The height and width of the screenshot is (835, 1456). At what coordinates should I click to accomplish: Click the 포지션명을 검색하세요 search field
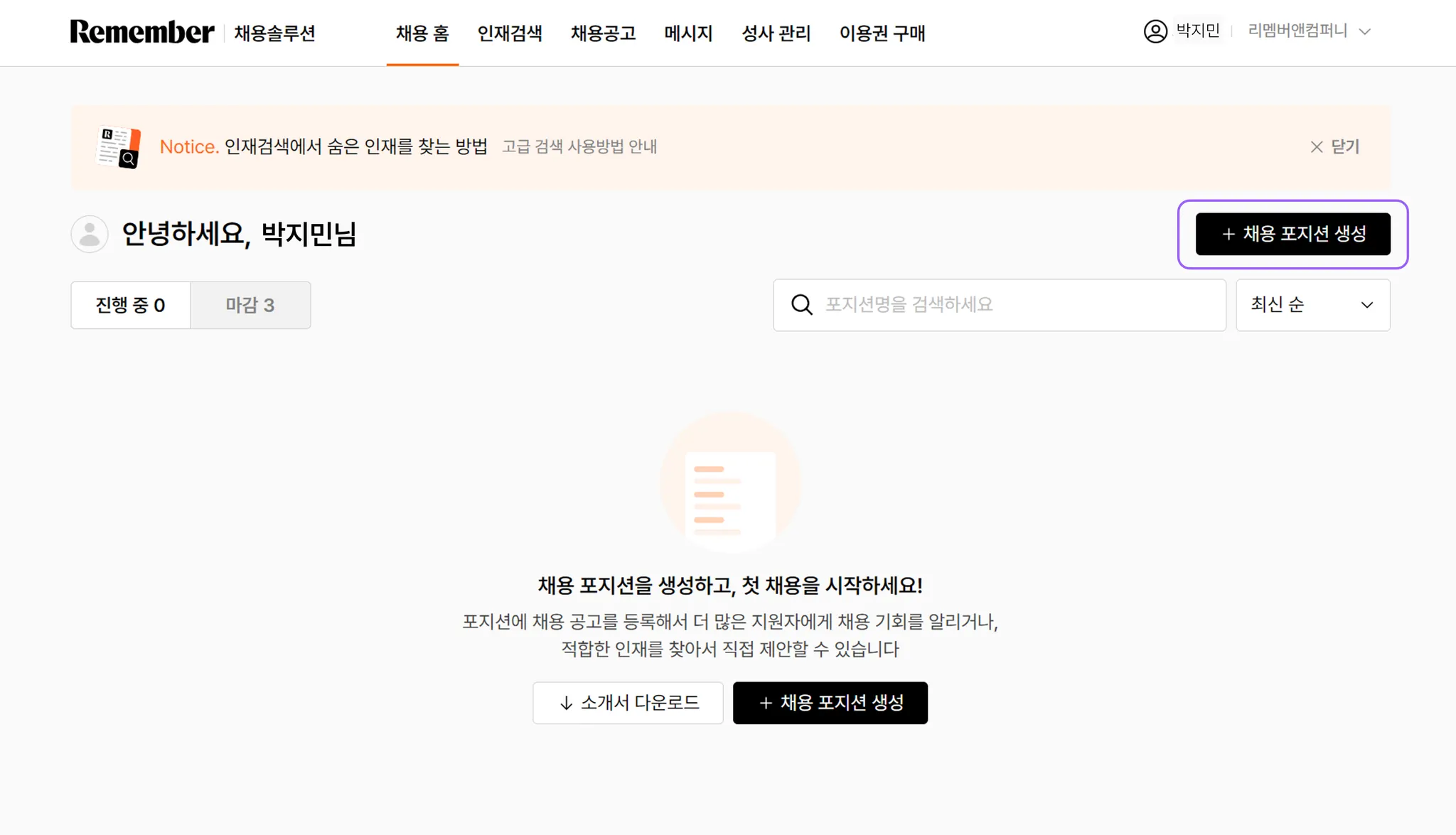(1000, 305)
